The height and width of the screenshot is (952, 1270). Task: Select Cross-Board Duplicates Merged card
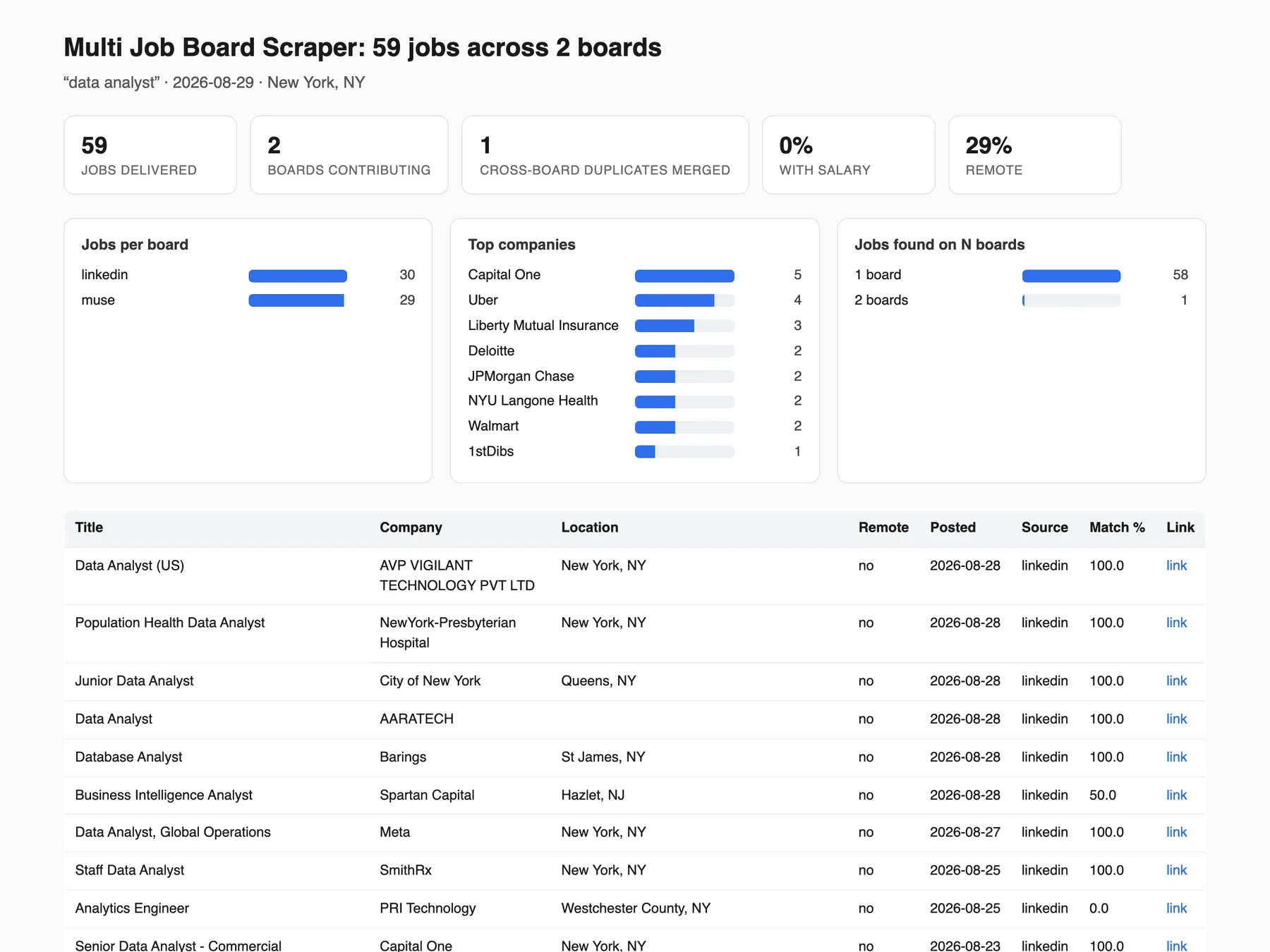pos(605,155)
